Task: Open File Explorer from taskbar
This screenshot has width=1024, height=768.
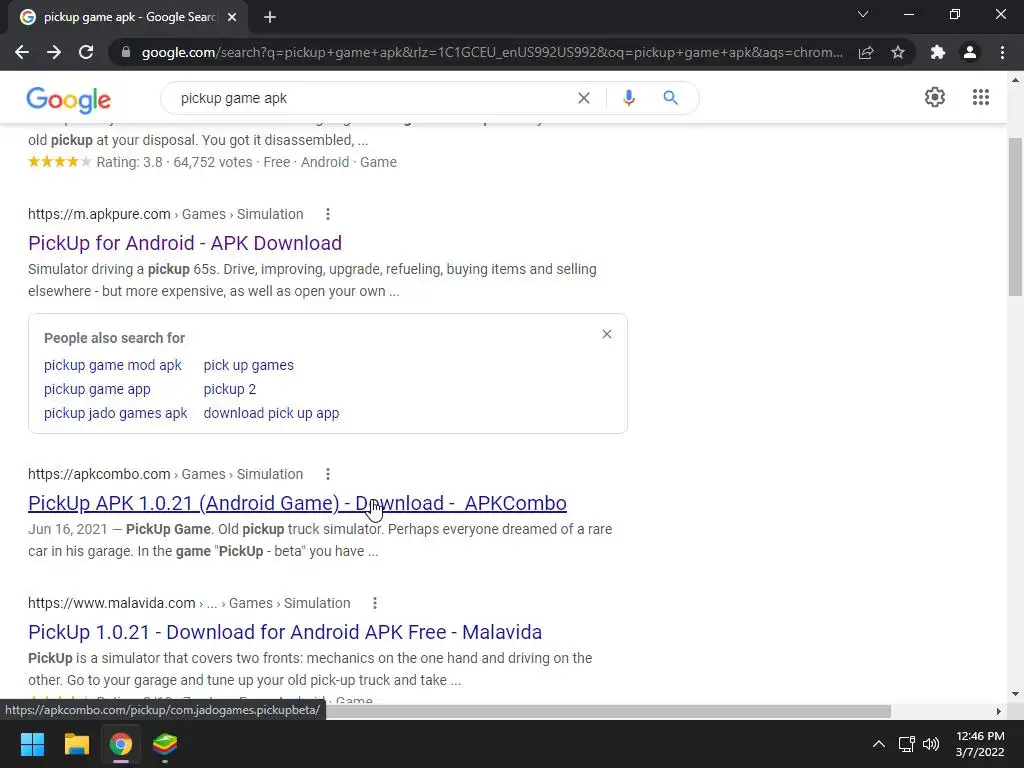Action: point(76,744)
